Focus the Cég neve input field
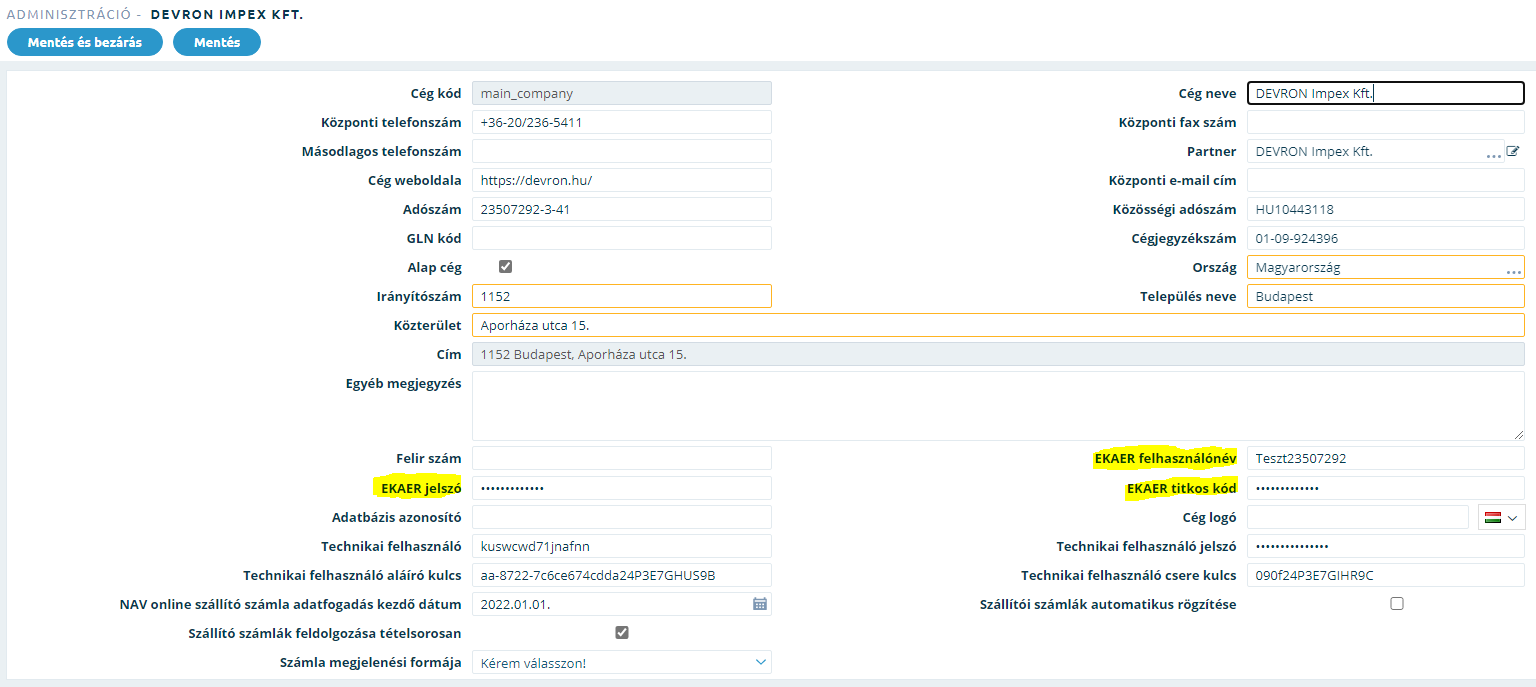 [x=1386, y=93]
